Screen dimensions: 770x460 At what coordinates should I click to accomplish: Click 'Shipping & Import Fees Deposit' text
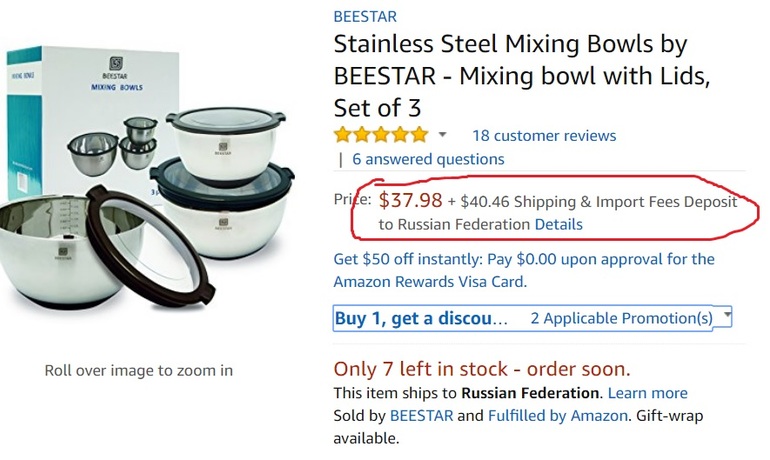(x=627, y=202)
